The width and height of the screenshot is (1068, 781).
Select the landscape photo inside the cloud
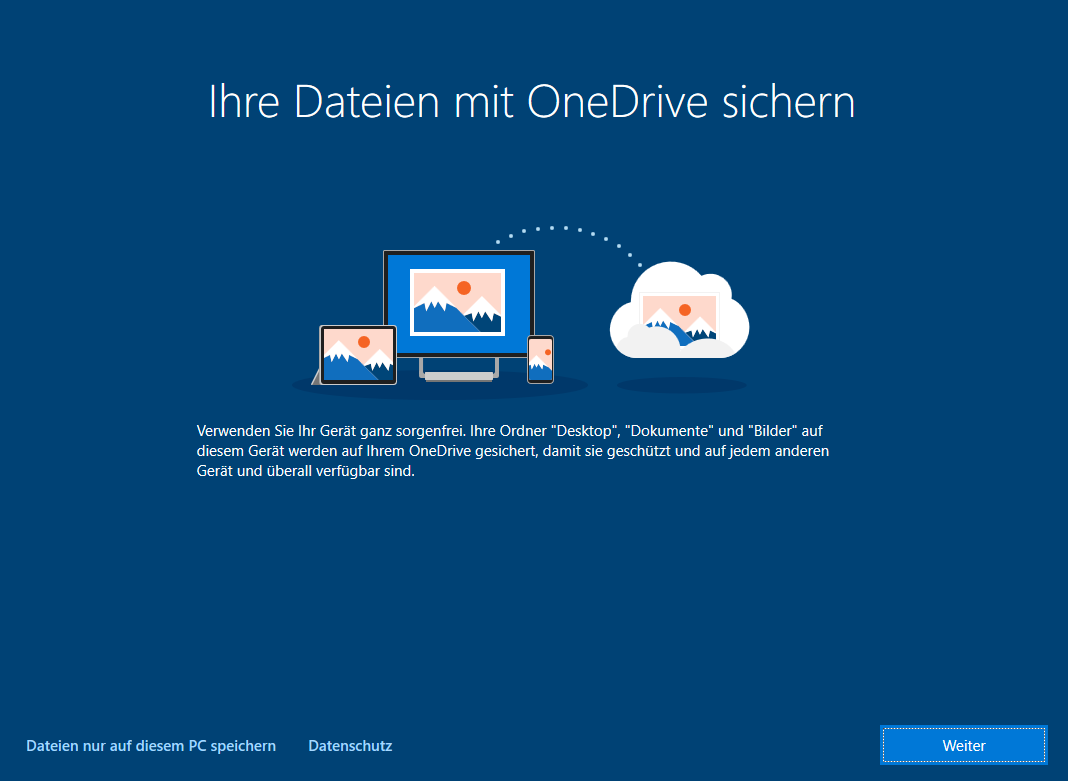[679, 317]
